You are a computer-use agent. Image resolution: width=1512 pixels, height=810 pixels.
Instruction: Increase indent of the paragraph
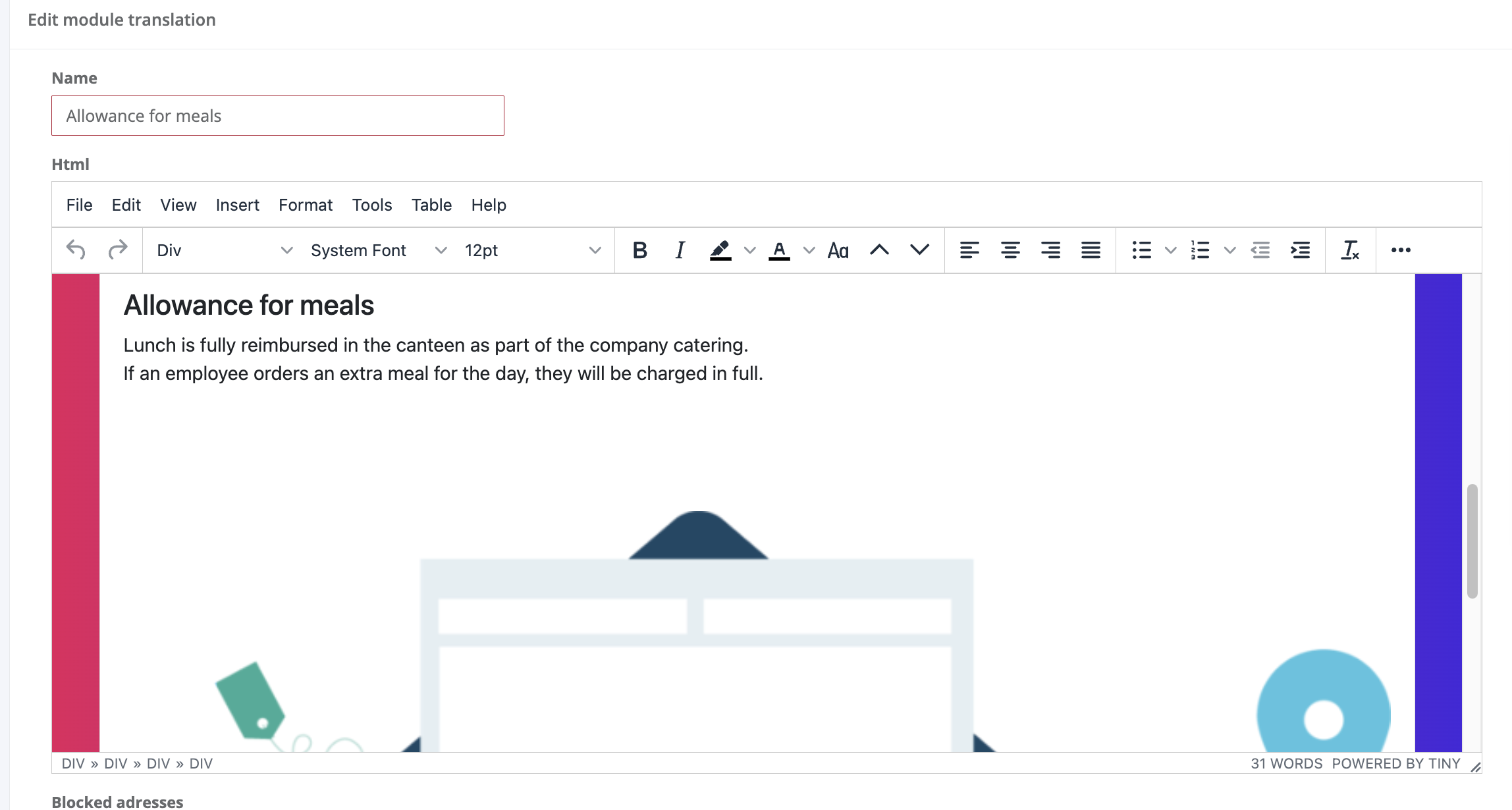pos(1300,250)
